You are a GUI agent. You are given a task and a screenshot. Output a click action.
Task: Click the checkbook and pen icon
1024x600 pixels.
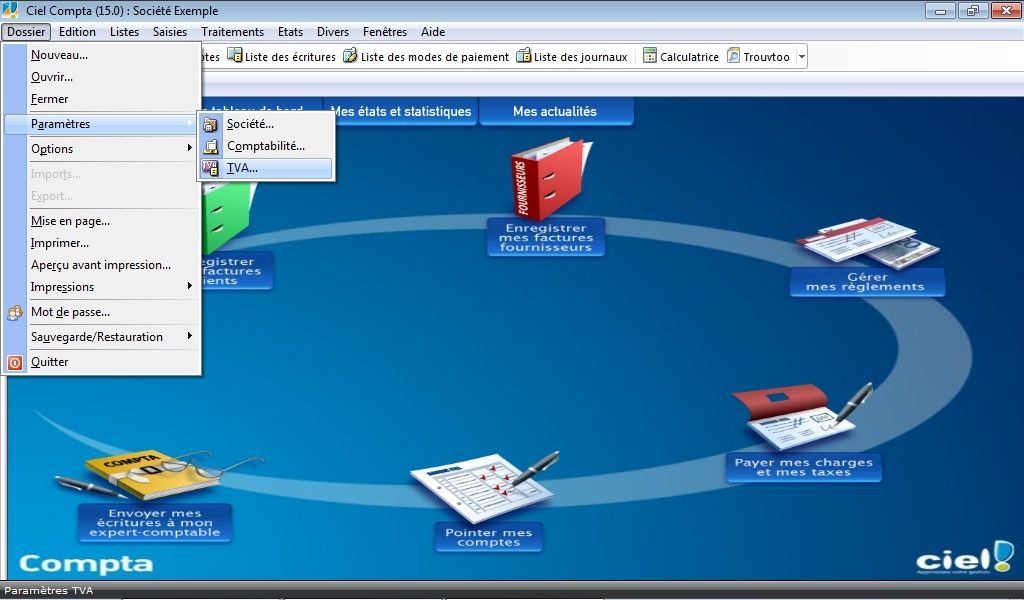tap(804, 417)
